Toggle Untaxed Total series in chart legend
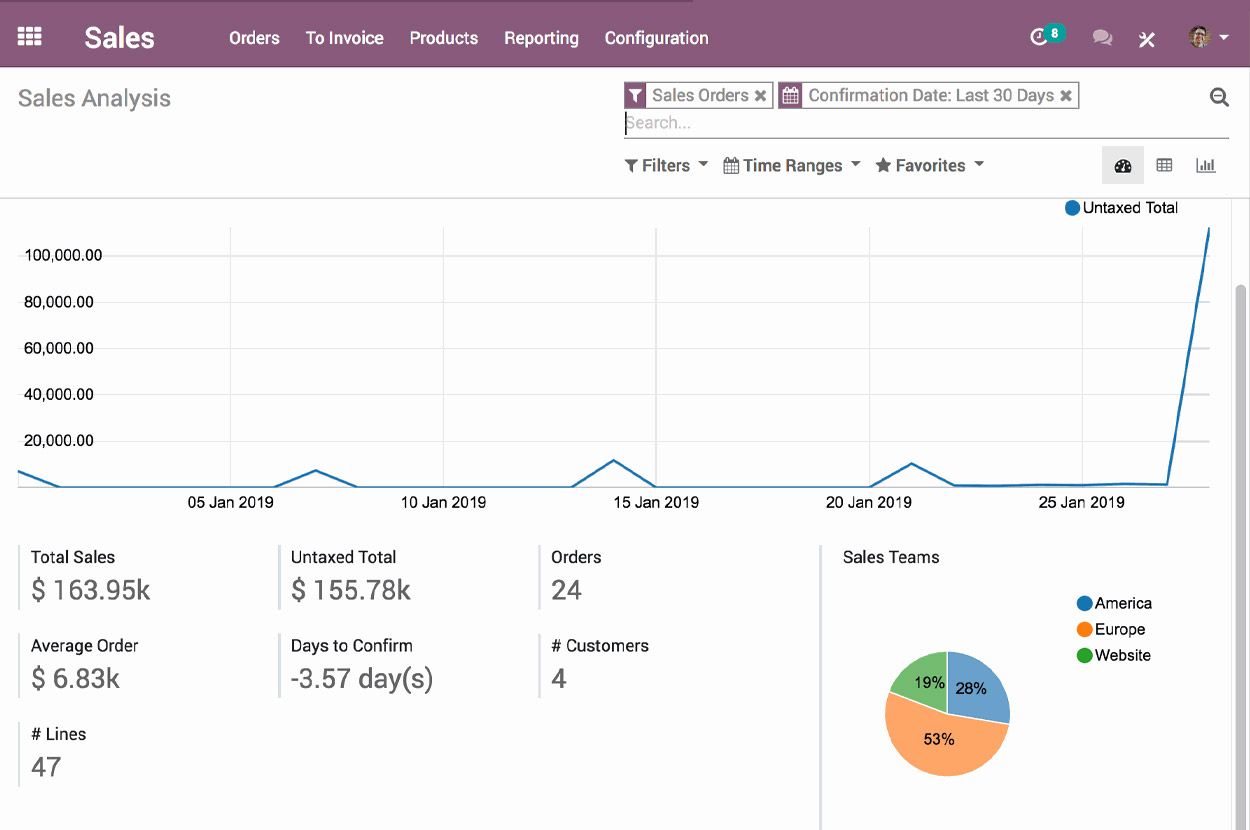The width and height of the screenshot is (1250, 830). (x=1121, y=208)
